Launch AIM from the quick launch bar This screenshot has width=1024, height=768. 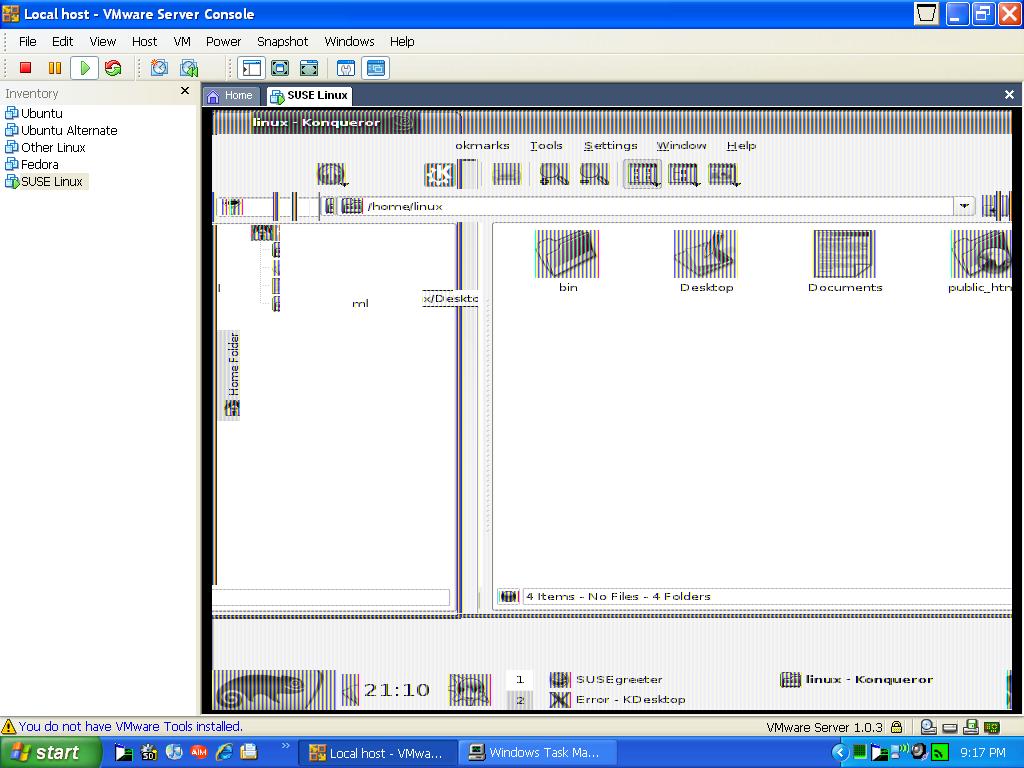coord(199,752)
